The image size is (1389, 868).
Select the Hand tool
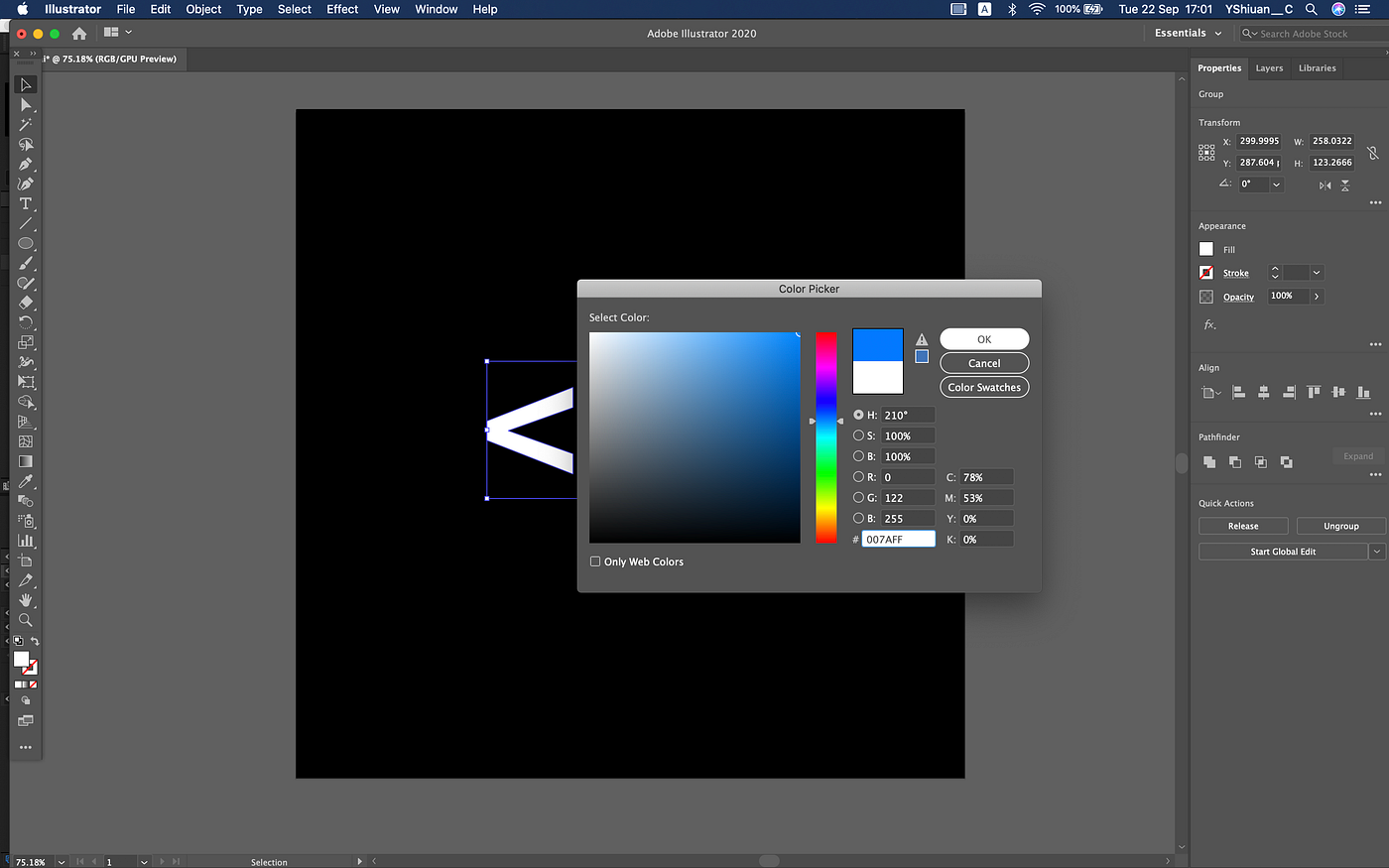pos(26,600)
